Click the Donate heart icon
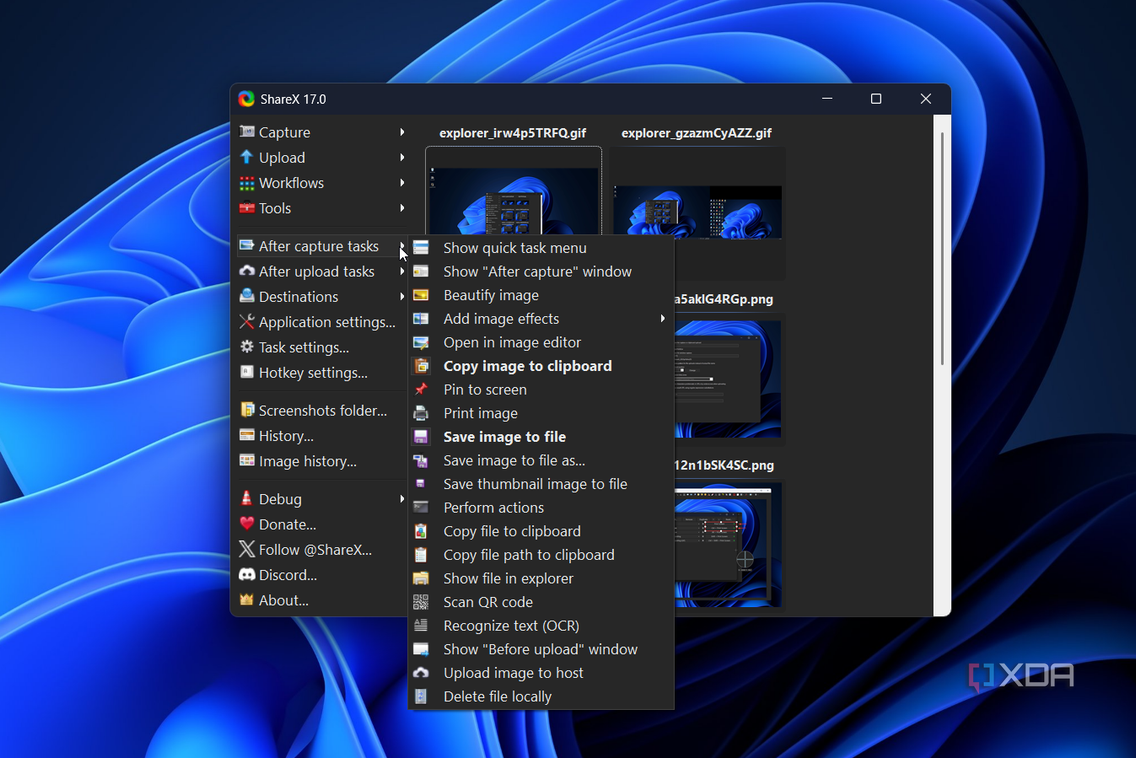The image size is (1136, 758). pos(247,524)
